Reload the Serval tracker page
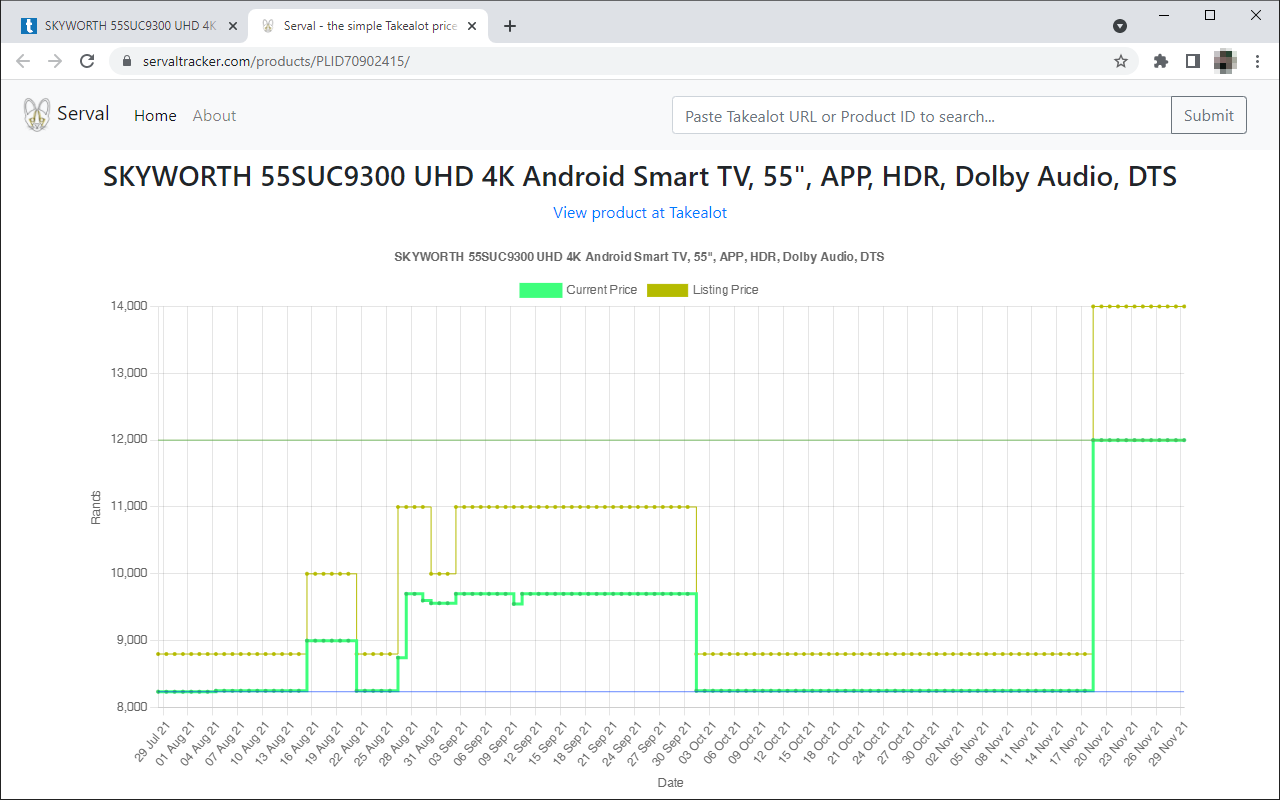The image size is (1280, 800). click(87, 61)
